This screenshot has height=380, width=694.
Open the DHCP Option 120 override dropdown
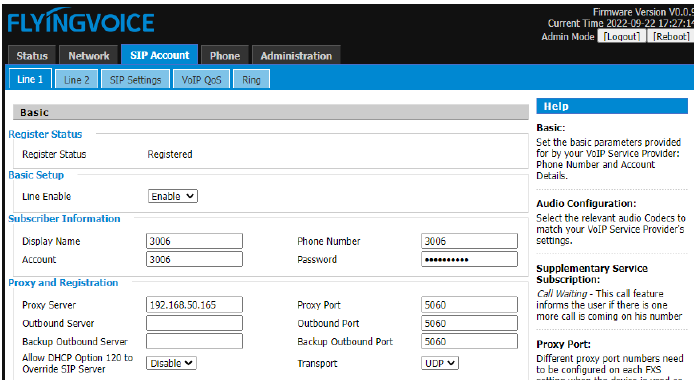click(x=171, y=363)
